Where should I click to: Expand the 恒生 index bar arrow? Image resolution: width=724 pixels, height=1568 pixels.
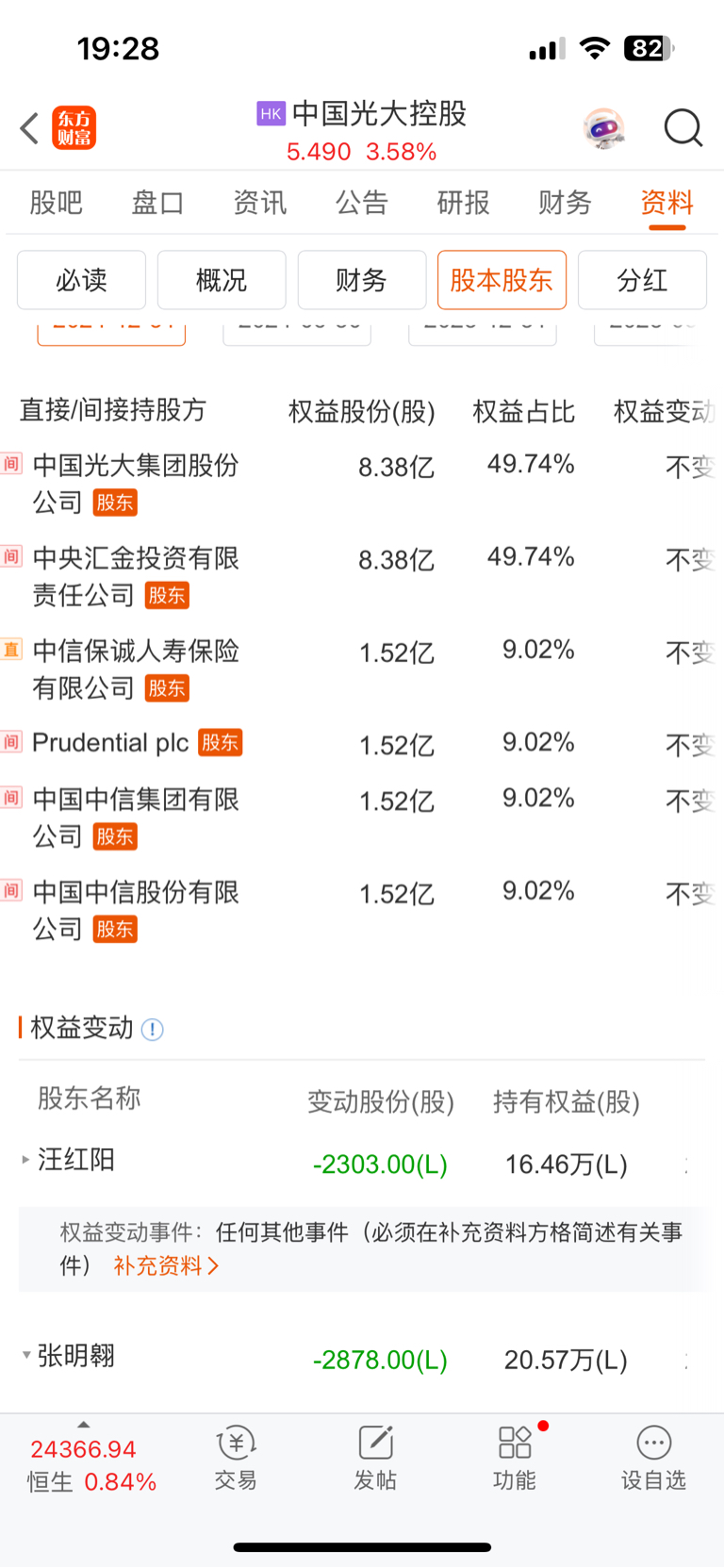(83, 1425)
